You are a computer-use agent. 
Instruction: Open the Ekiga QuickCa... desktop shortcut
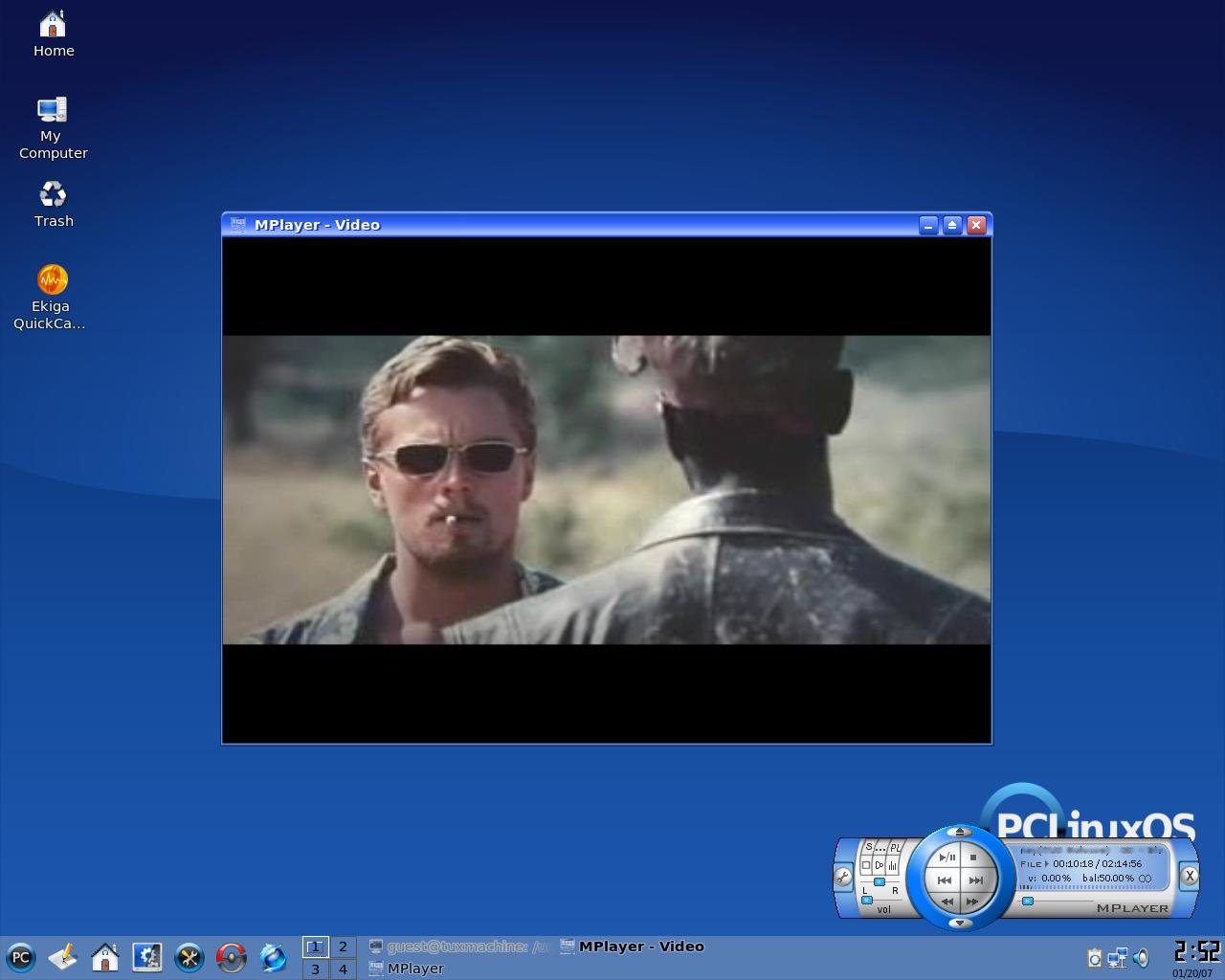pos(52,298)
